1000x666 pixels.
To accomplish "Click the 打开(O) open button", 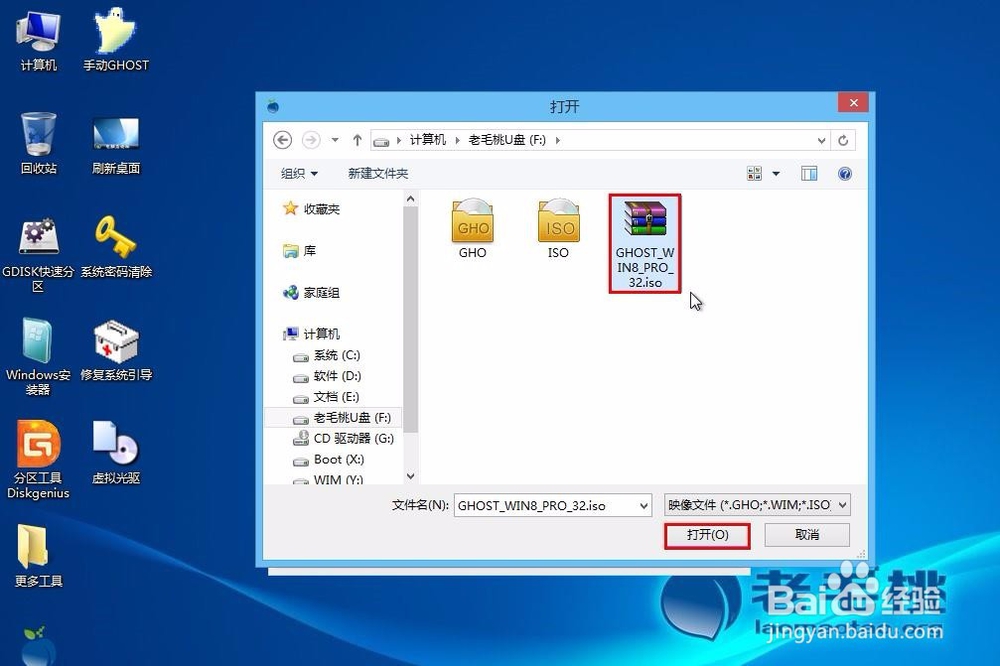I will 707,535.
